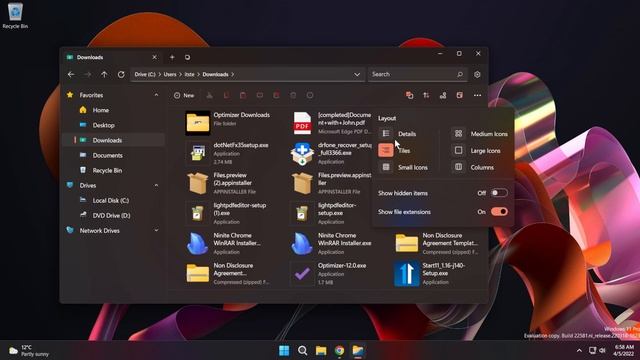This screenshot has width=640, height=360.
Task: Click the Cut scissors toolbar icon
Action: (209, 95)
